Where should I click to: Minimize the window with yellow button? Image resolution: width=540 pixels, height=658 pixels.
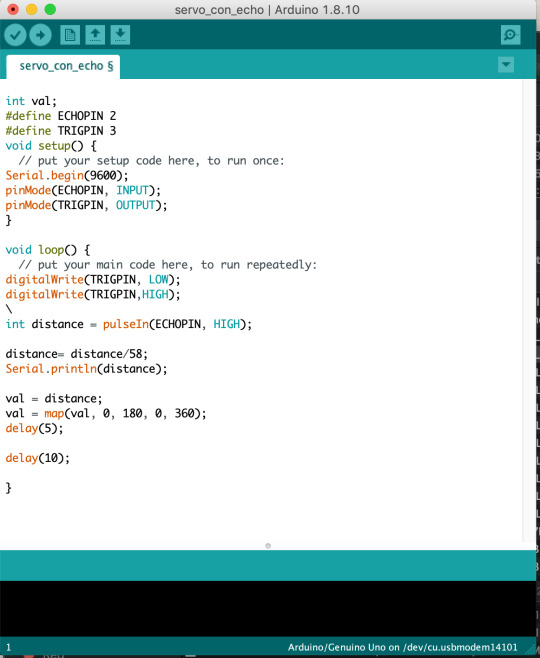coord(32,9)
